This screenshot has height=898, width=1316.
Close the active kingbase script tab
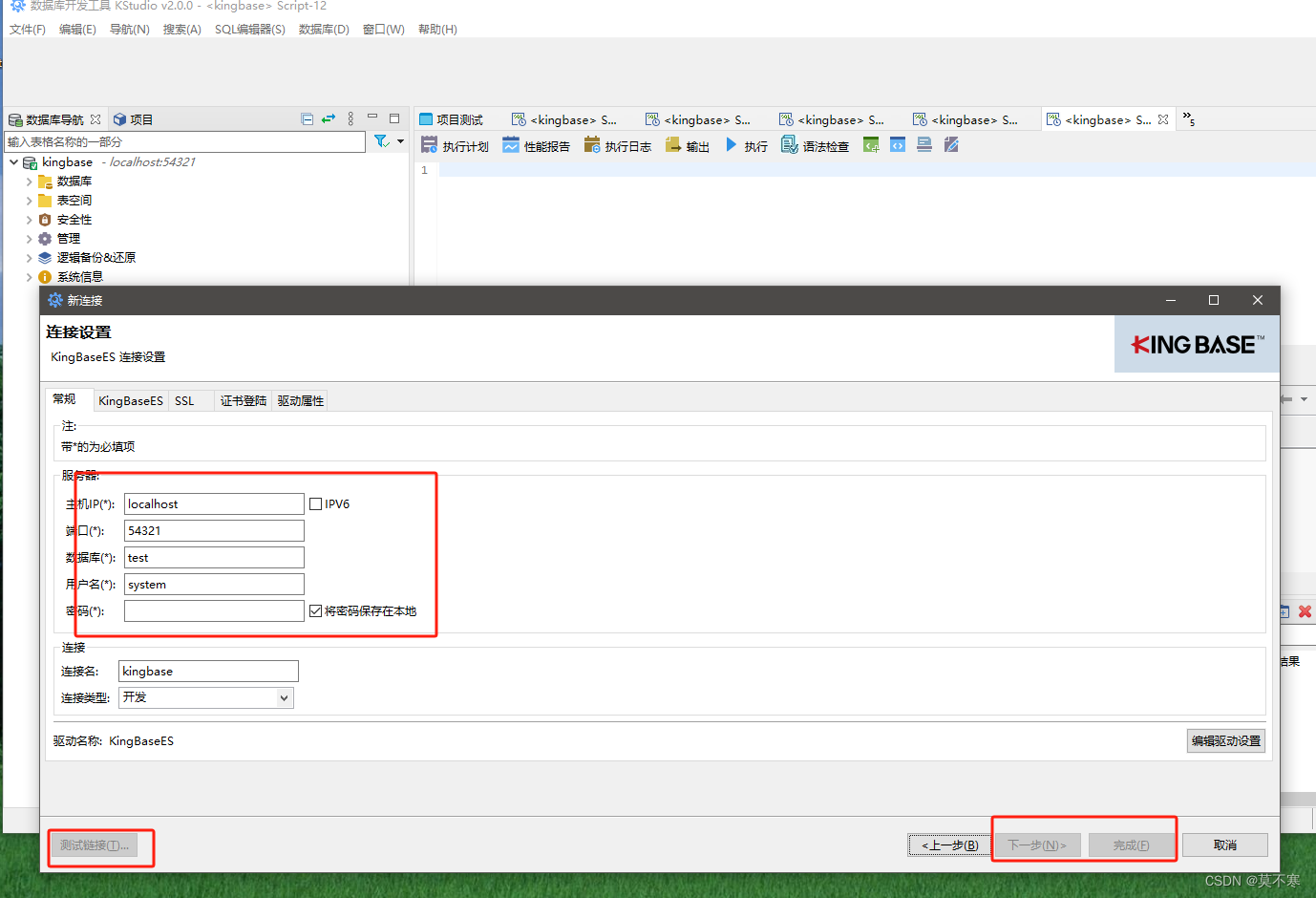[1163, 119]
